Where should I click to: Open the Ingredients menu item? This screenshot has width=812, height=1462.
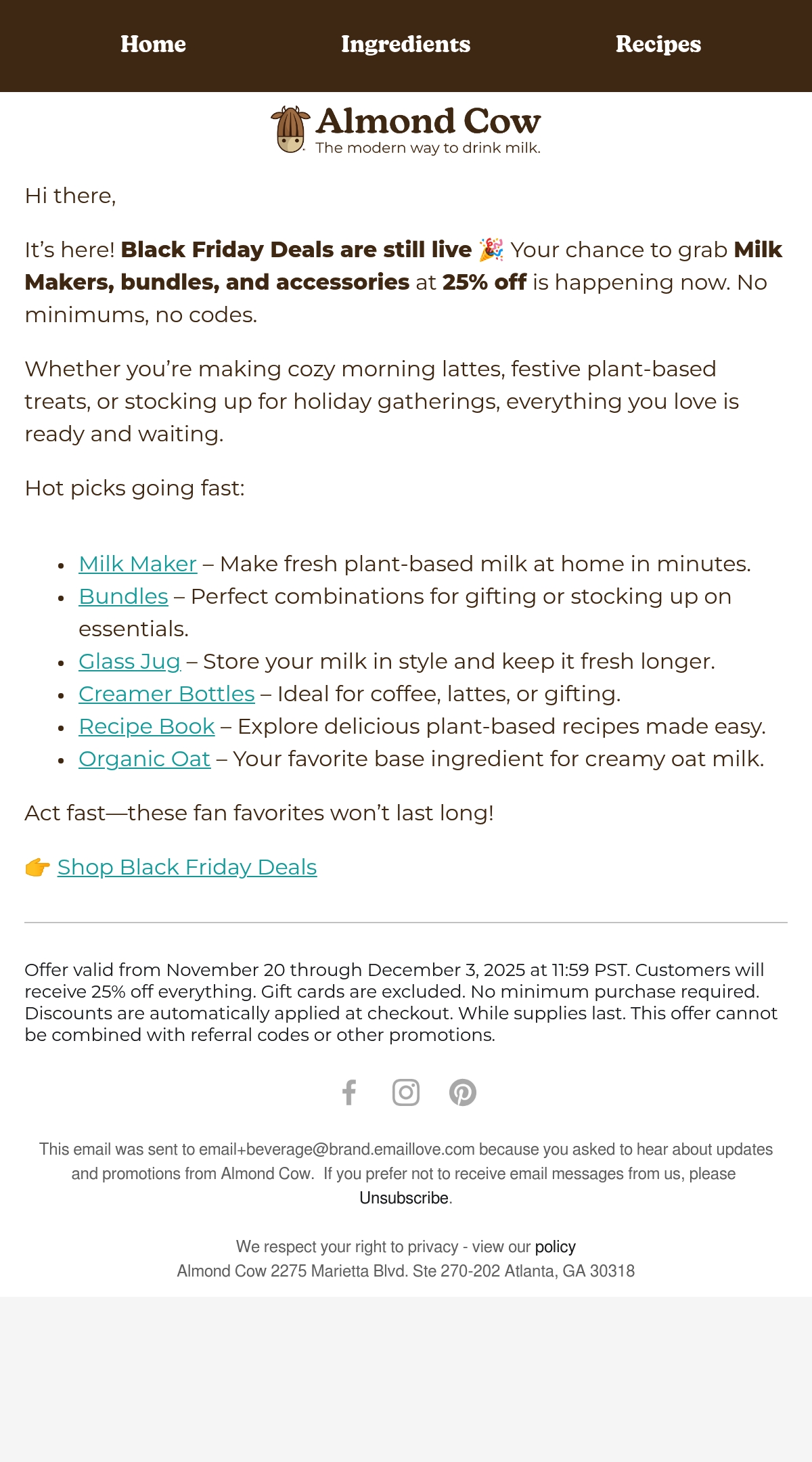coord(406,44)
